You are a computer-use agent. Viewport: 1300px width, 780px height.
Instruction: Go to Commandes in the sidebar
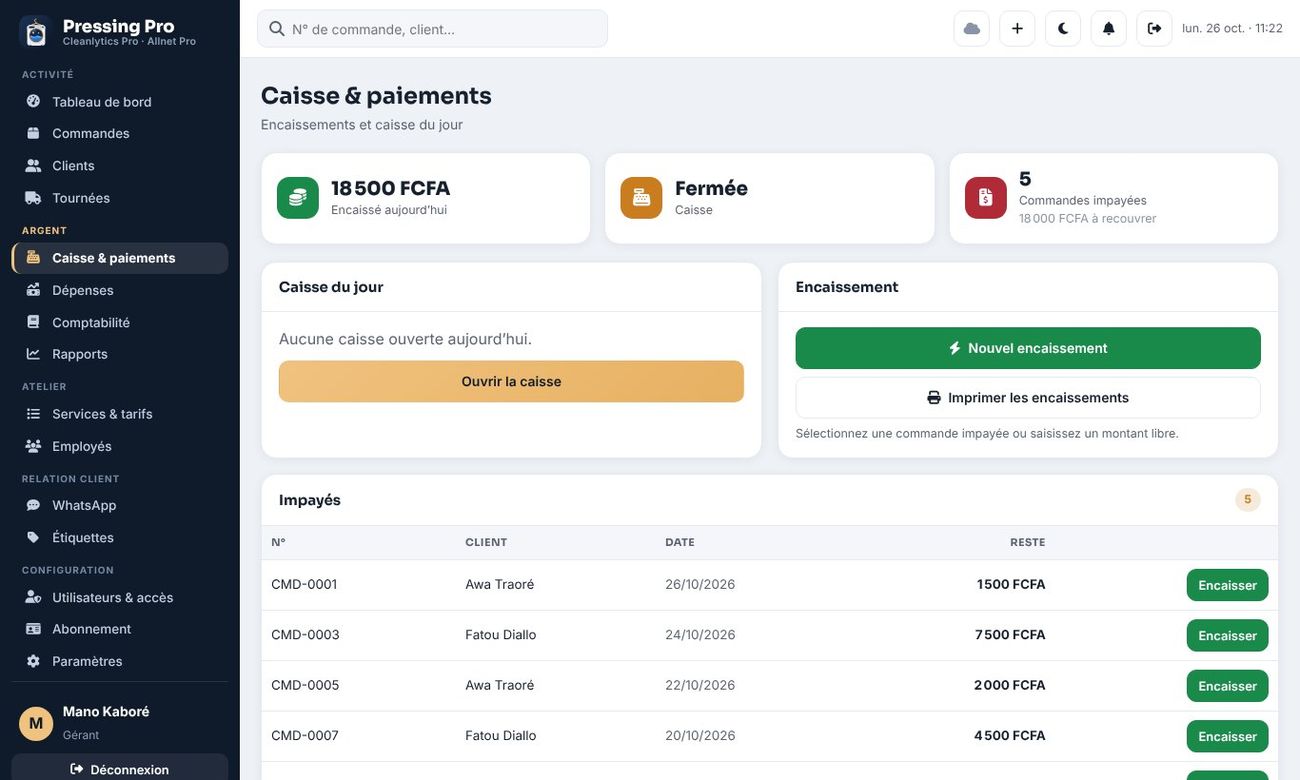pyautogui.click(x=120, y=133)
